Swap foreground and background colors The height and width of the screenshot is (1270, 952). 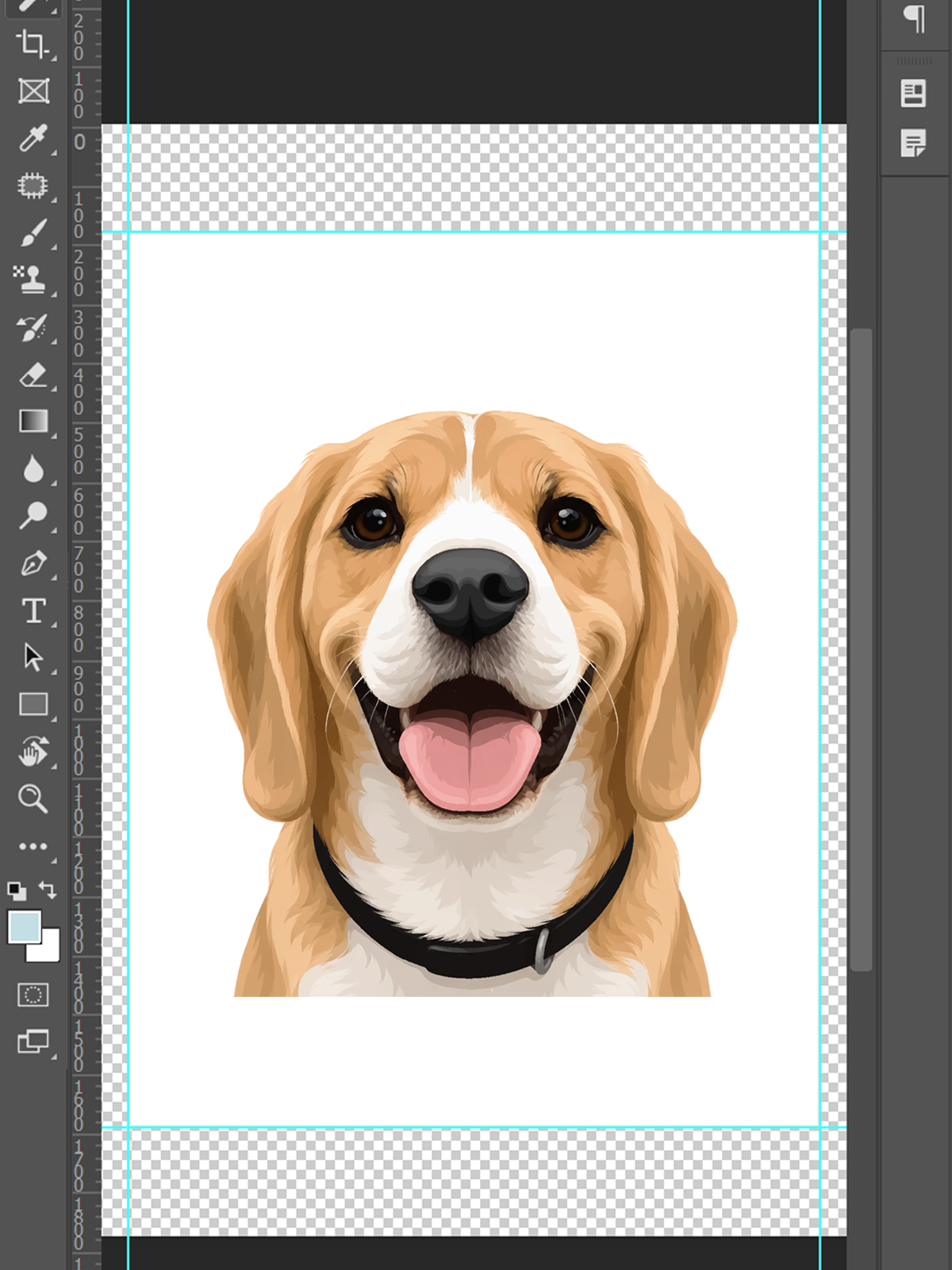pyautogui.click(x=48, y=890)
